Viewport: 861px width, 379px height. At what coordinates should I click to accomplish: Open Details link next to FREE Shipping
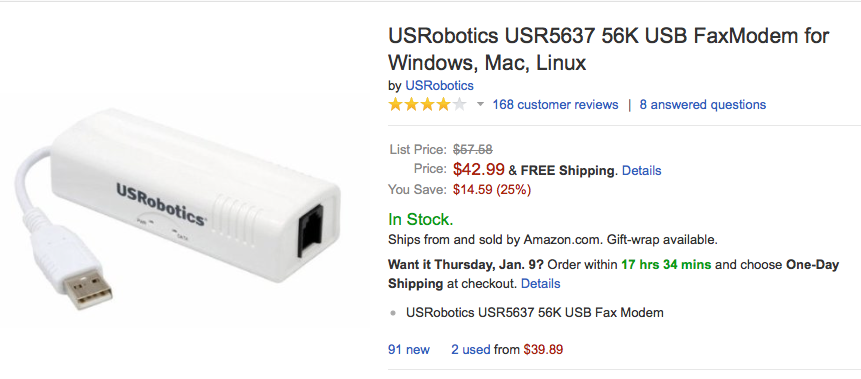click(x=641, y=170)
